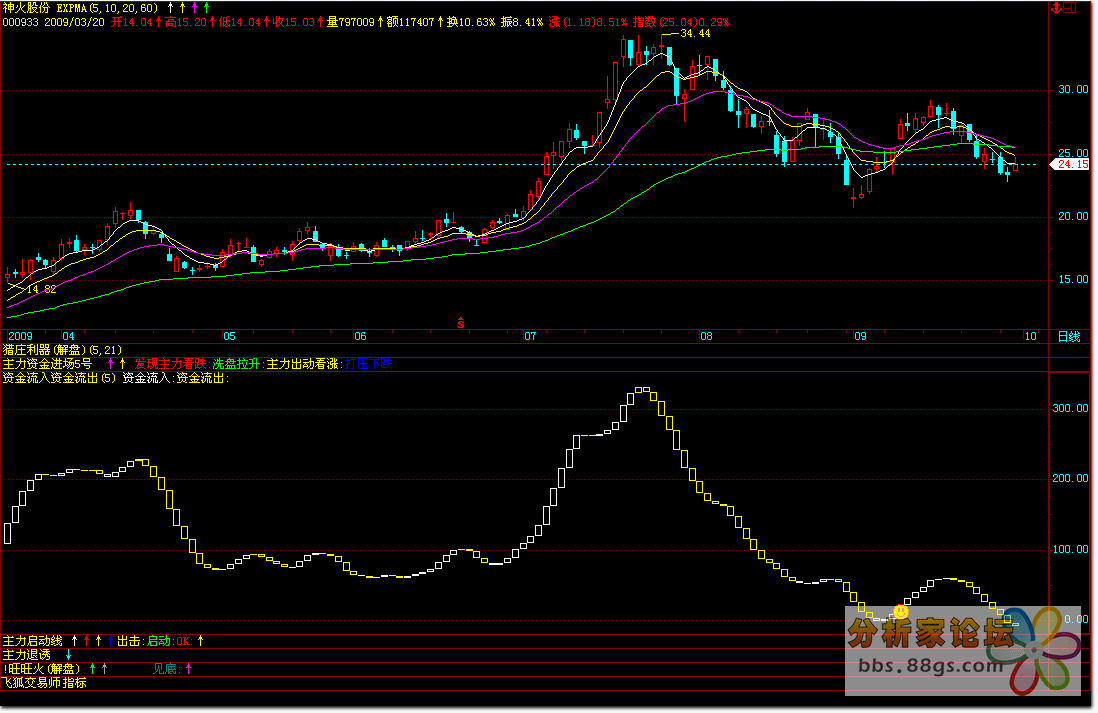This screenshot has height=713, width=1098.
Task: Click year 2009 on the time axis
Action: point(20,336)
